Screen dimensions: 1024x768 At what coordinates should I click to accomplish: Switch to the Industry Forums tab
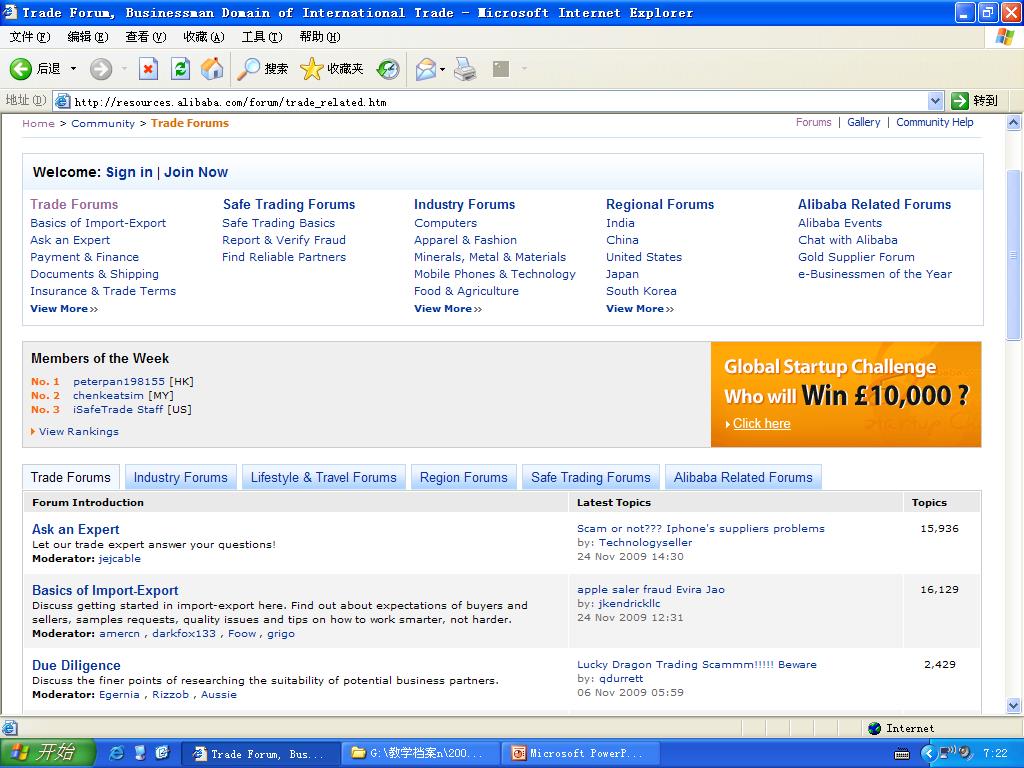coord(180,477)
